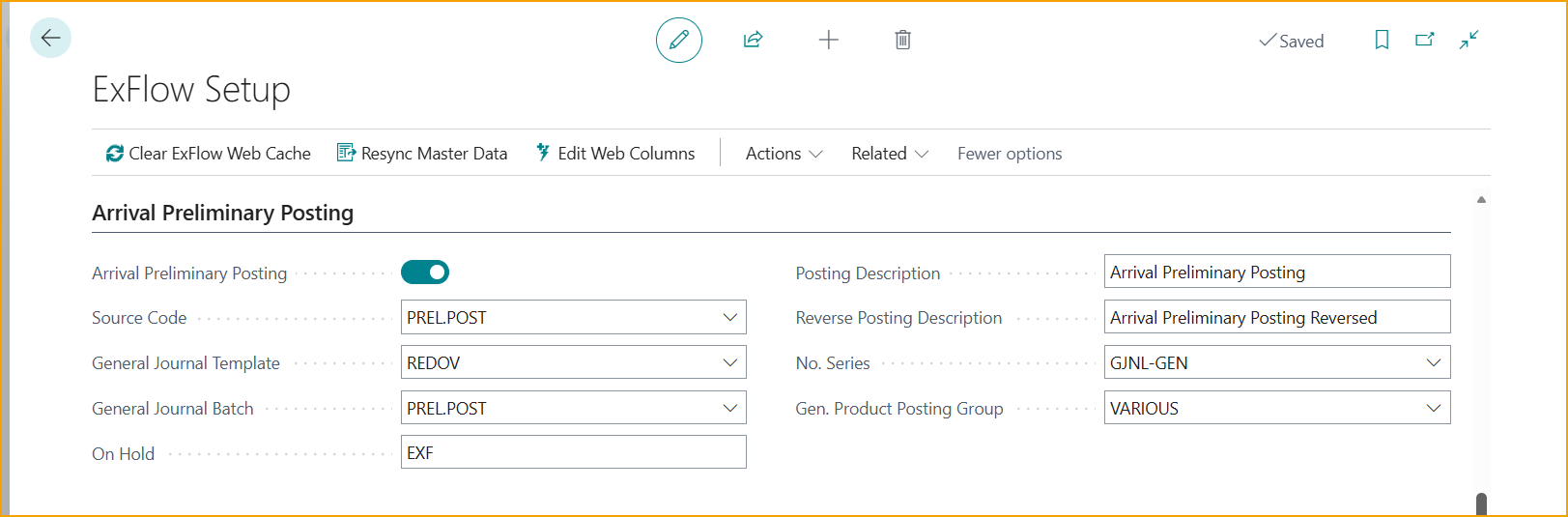
Task: Delete record using trash icon
Action: [x=902, y=40]
